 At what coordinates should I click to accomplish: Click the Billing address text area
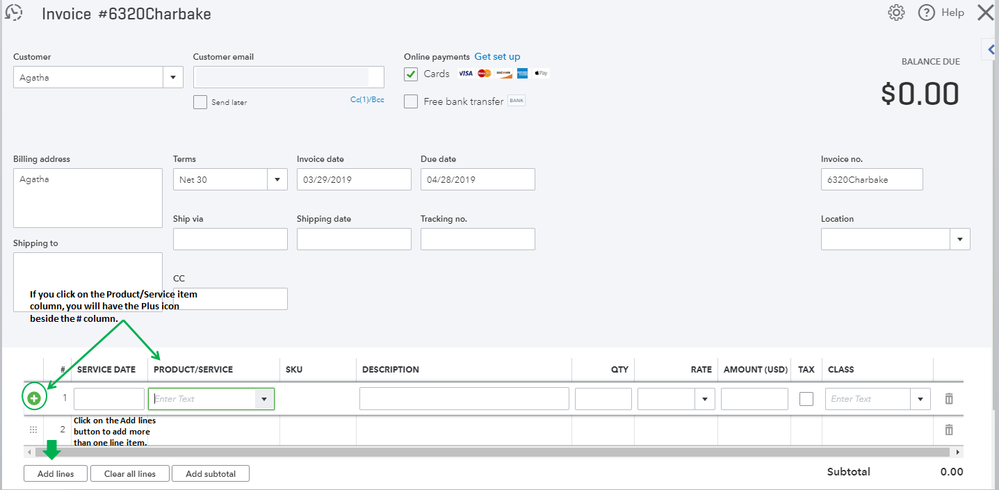(x=88, y=198)
